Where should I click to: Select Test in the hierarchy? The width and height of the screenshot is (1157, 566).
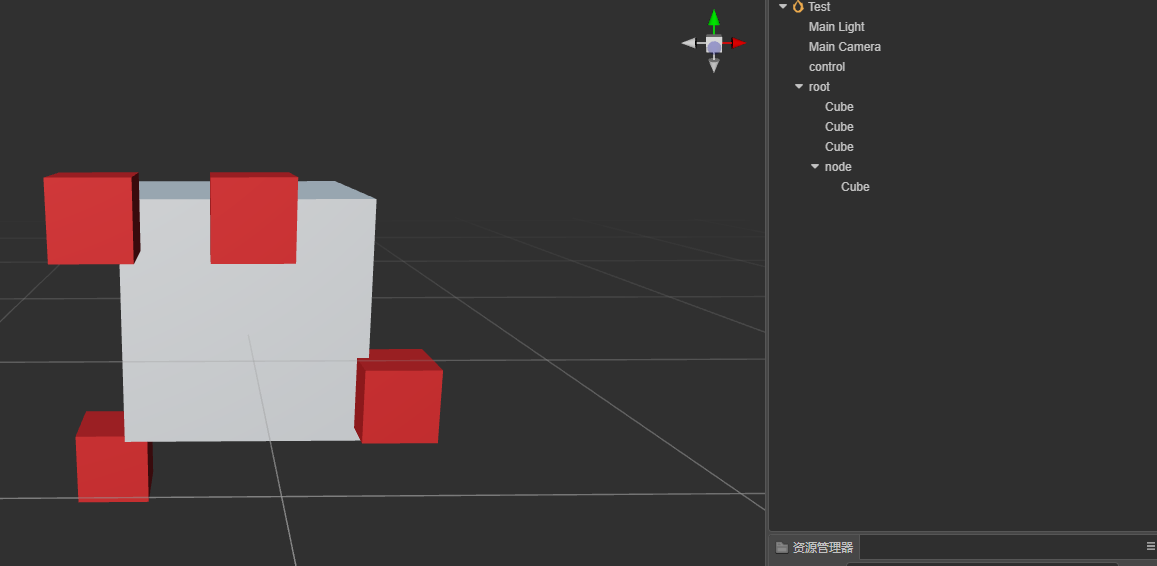tap(819, 7)
